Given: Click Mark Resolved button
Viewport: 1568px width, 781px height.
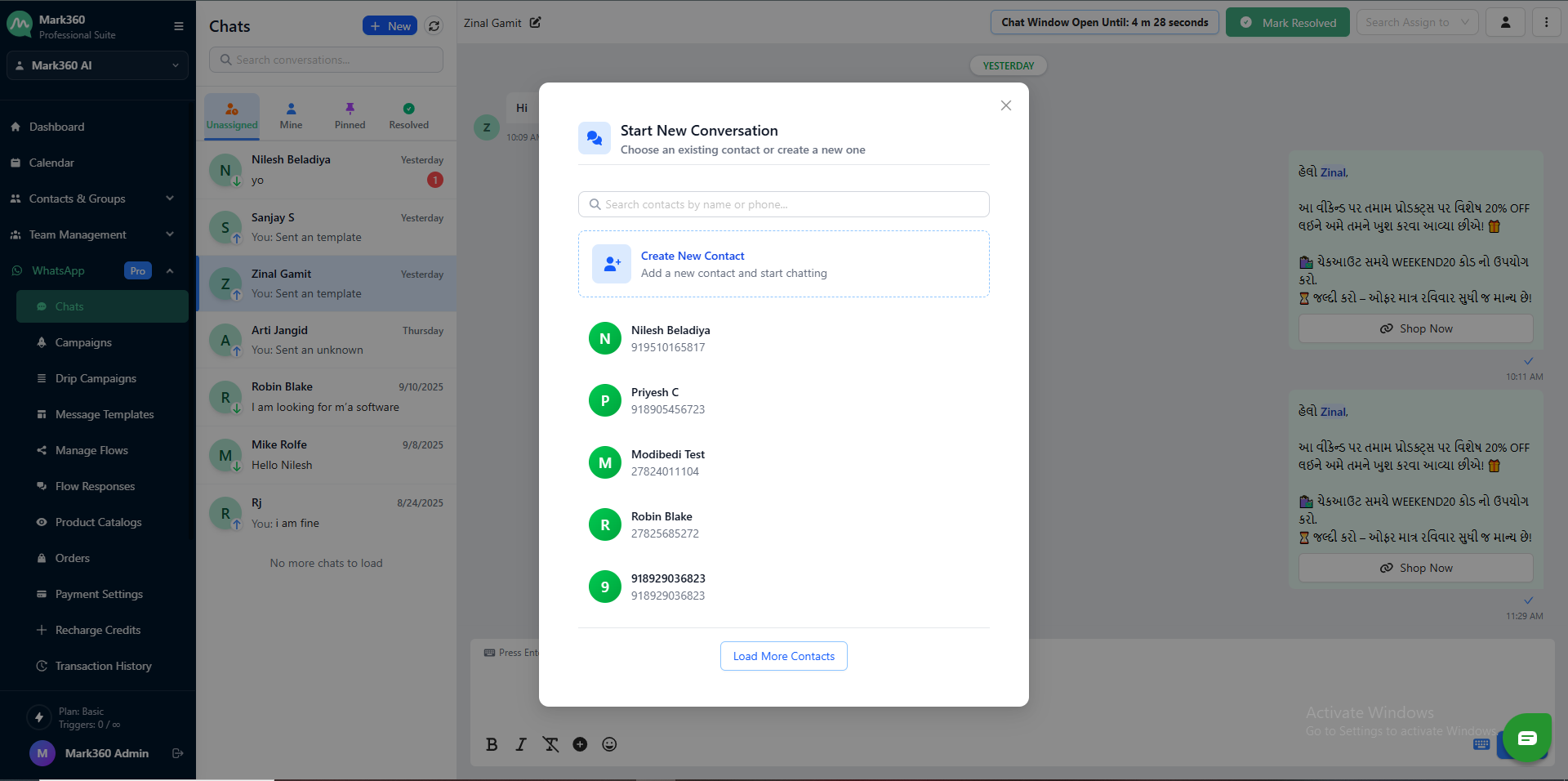Looking at the screenshot, I should click(x=1287, y=23).
